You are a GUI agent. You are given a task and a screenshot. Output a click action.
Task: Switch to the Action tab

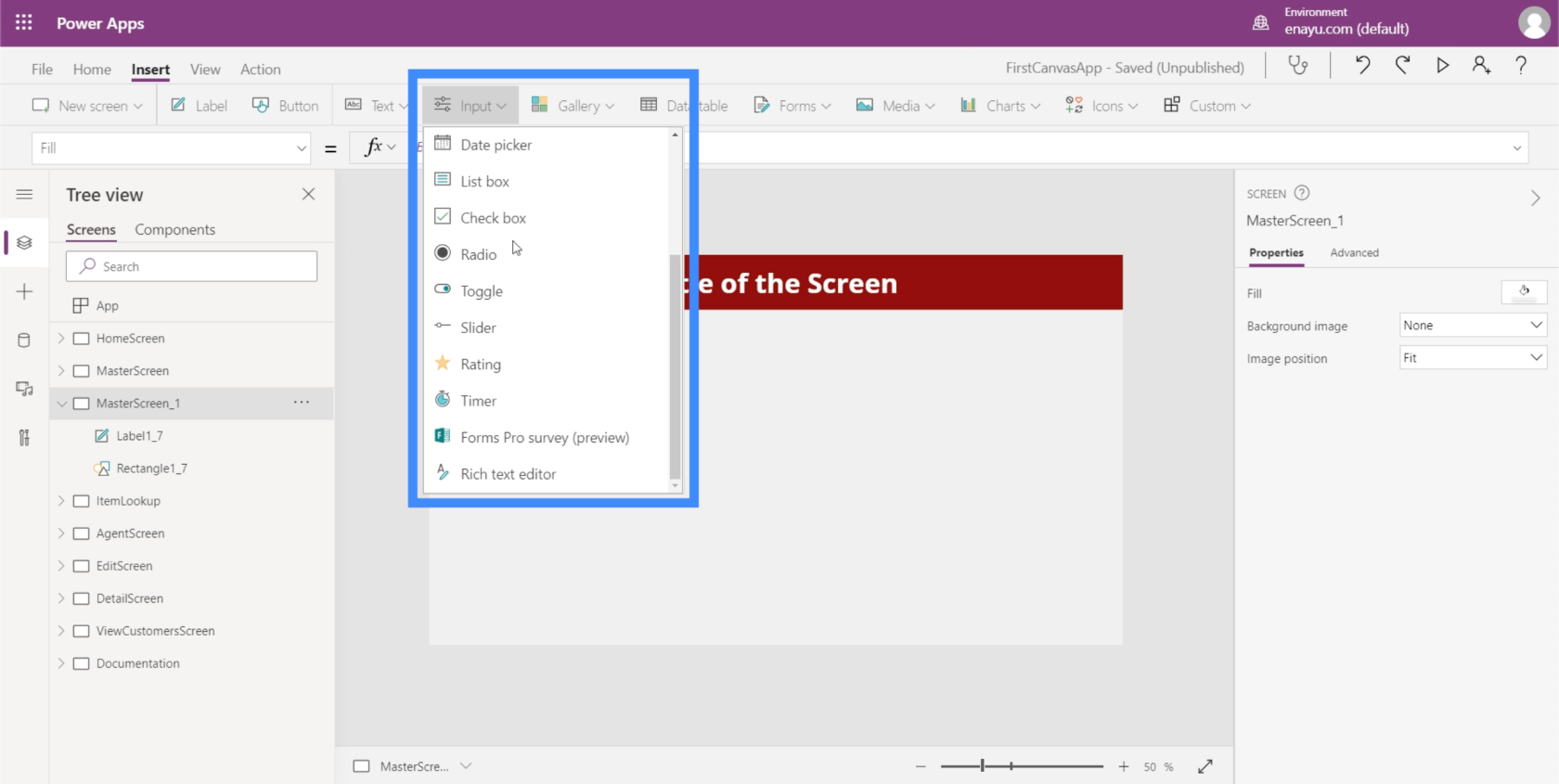coord(260,69)
